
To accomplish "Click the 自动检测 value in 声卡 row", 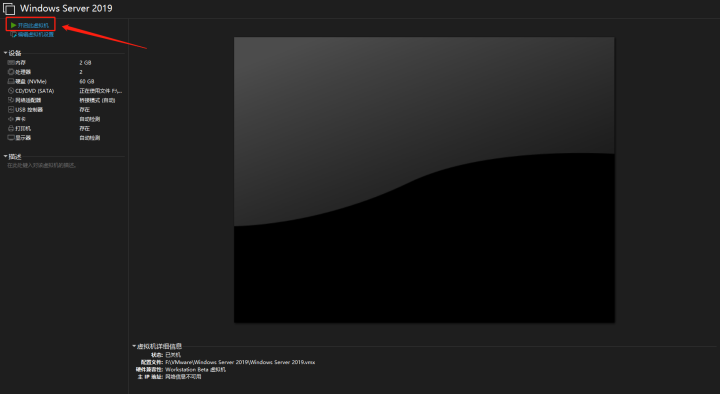I will pos(90,119).
